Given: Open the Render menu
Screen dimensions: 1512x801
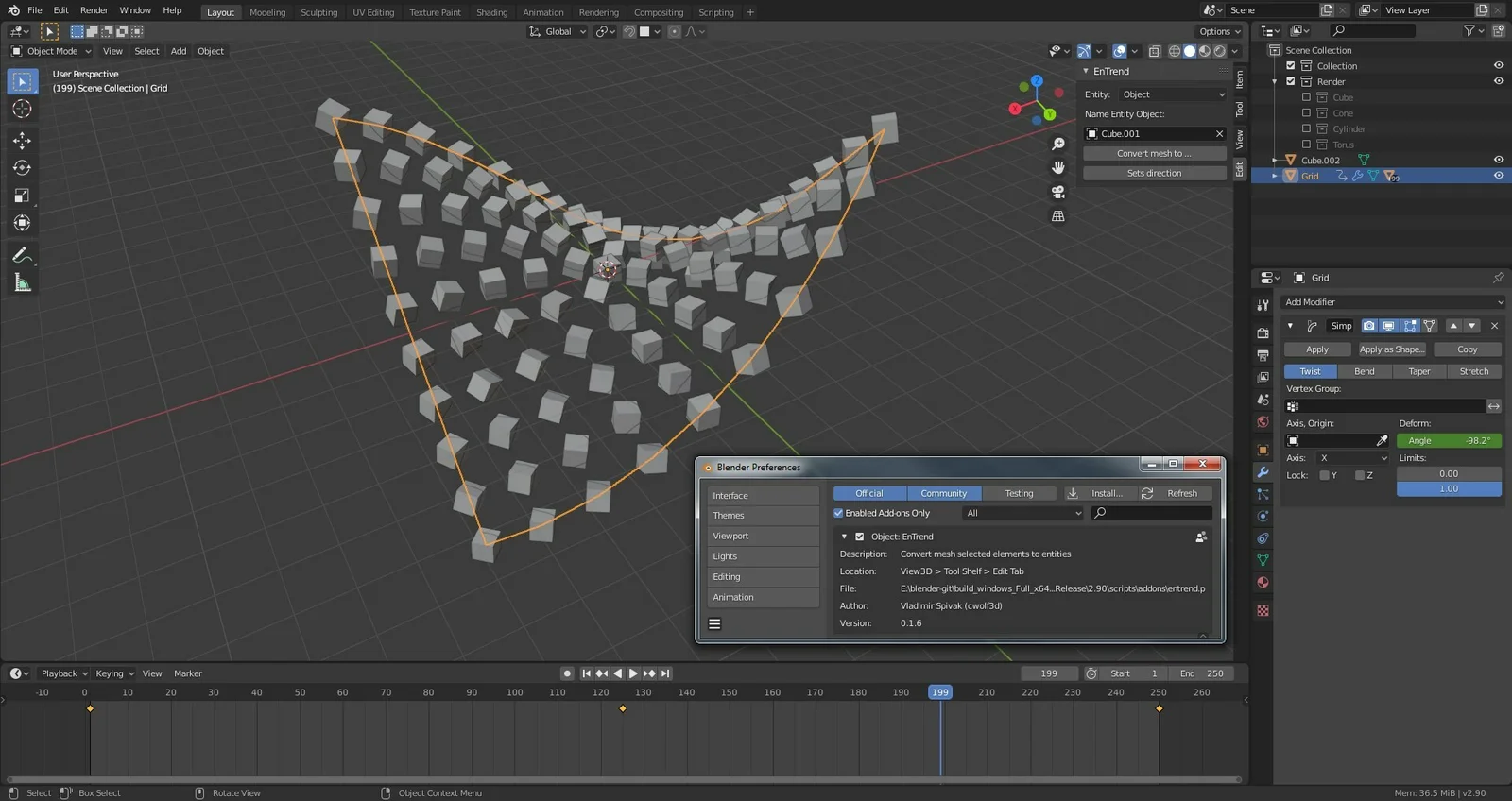Looking at the screenshot, I should pos(94,10).
